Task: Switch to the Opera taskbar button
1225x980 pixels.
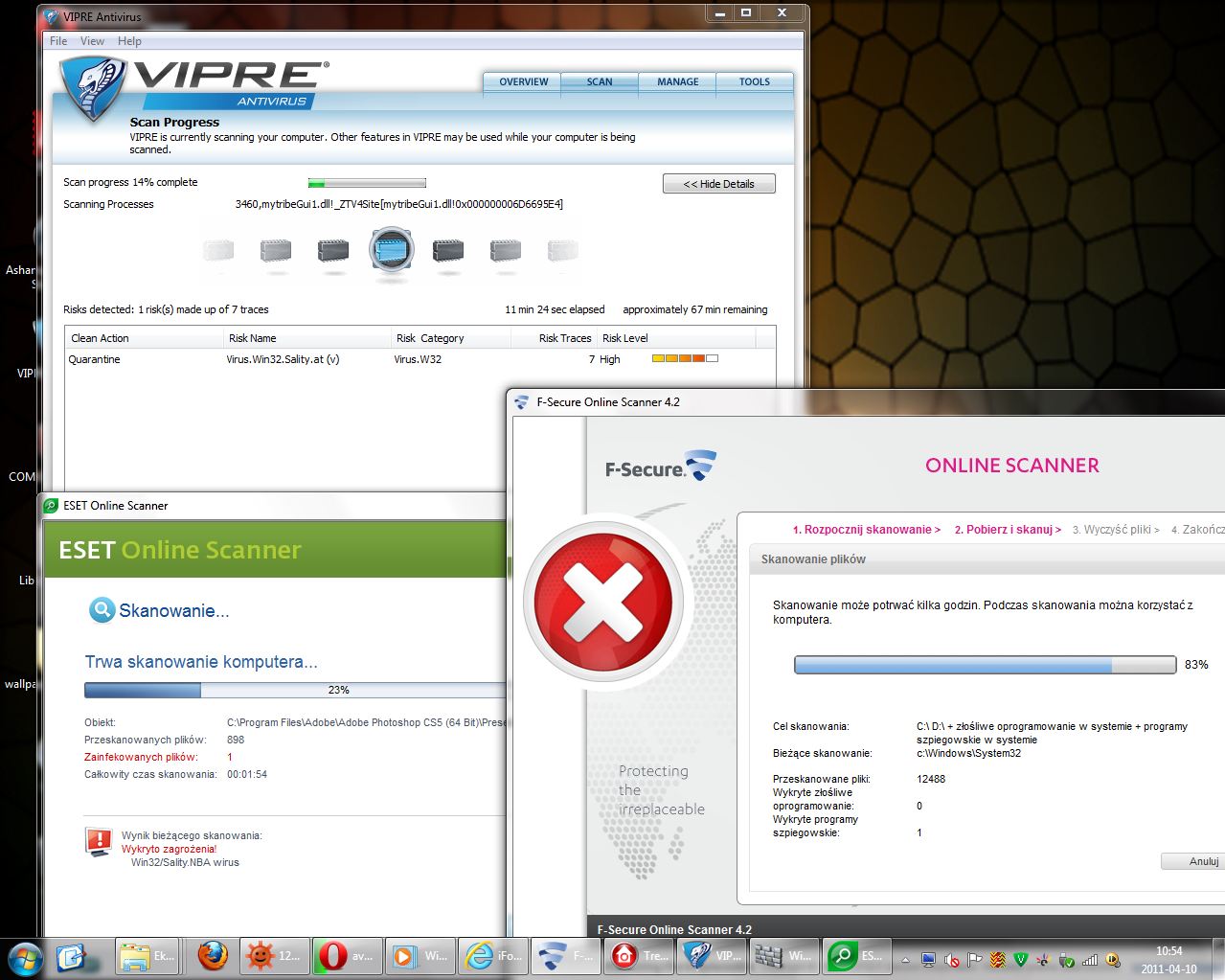Action: [347, 956]
